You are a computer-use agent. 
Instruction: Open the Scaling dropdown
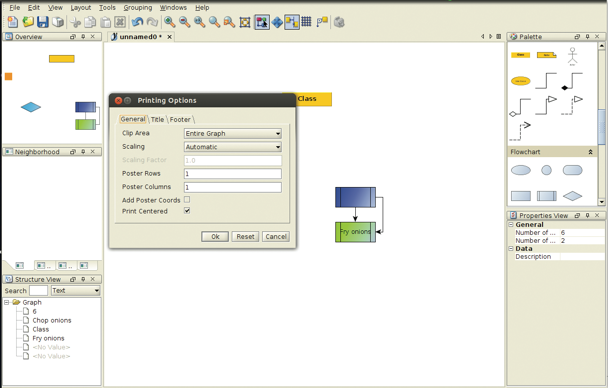pos(233,147)
